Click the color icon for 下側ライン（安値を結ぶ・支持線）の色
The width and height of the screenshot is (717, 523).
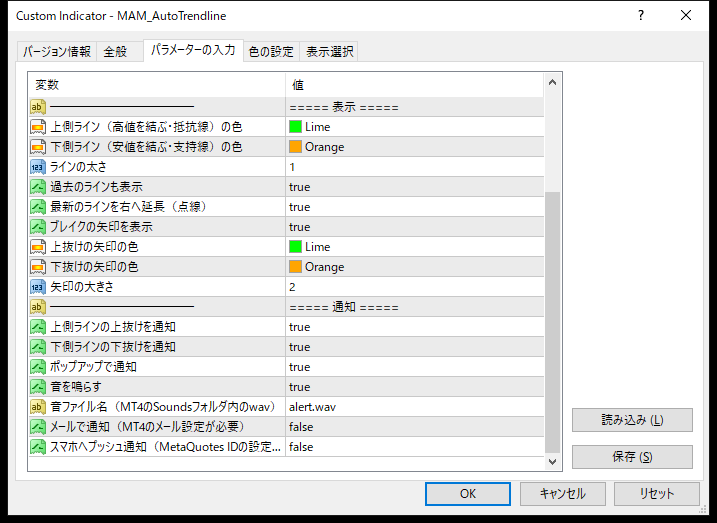click(38, 147)
